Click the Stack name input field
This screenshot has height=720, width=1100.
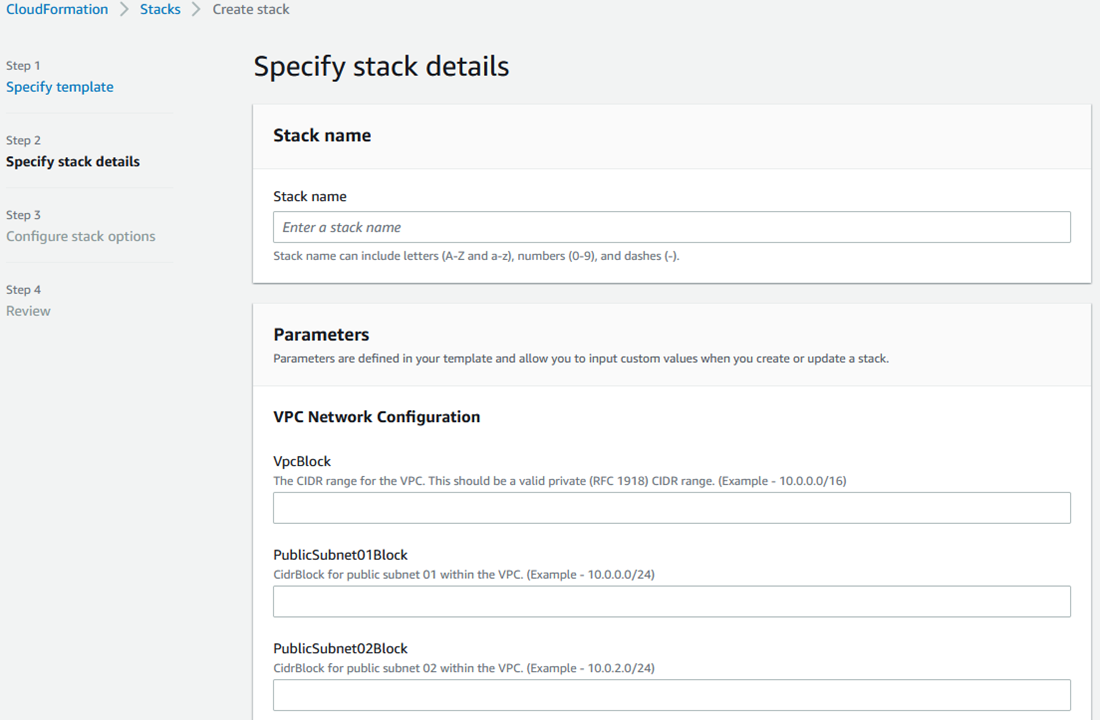point(671,227)
